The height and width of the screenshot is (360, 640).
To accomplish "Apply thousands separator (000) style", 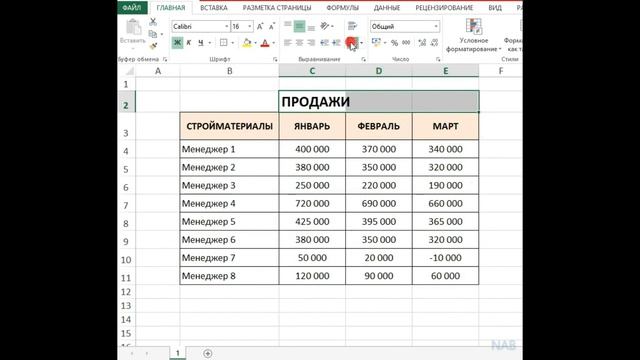I will (406, 42).
